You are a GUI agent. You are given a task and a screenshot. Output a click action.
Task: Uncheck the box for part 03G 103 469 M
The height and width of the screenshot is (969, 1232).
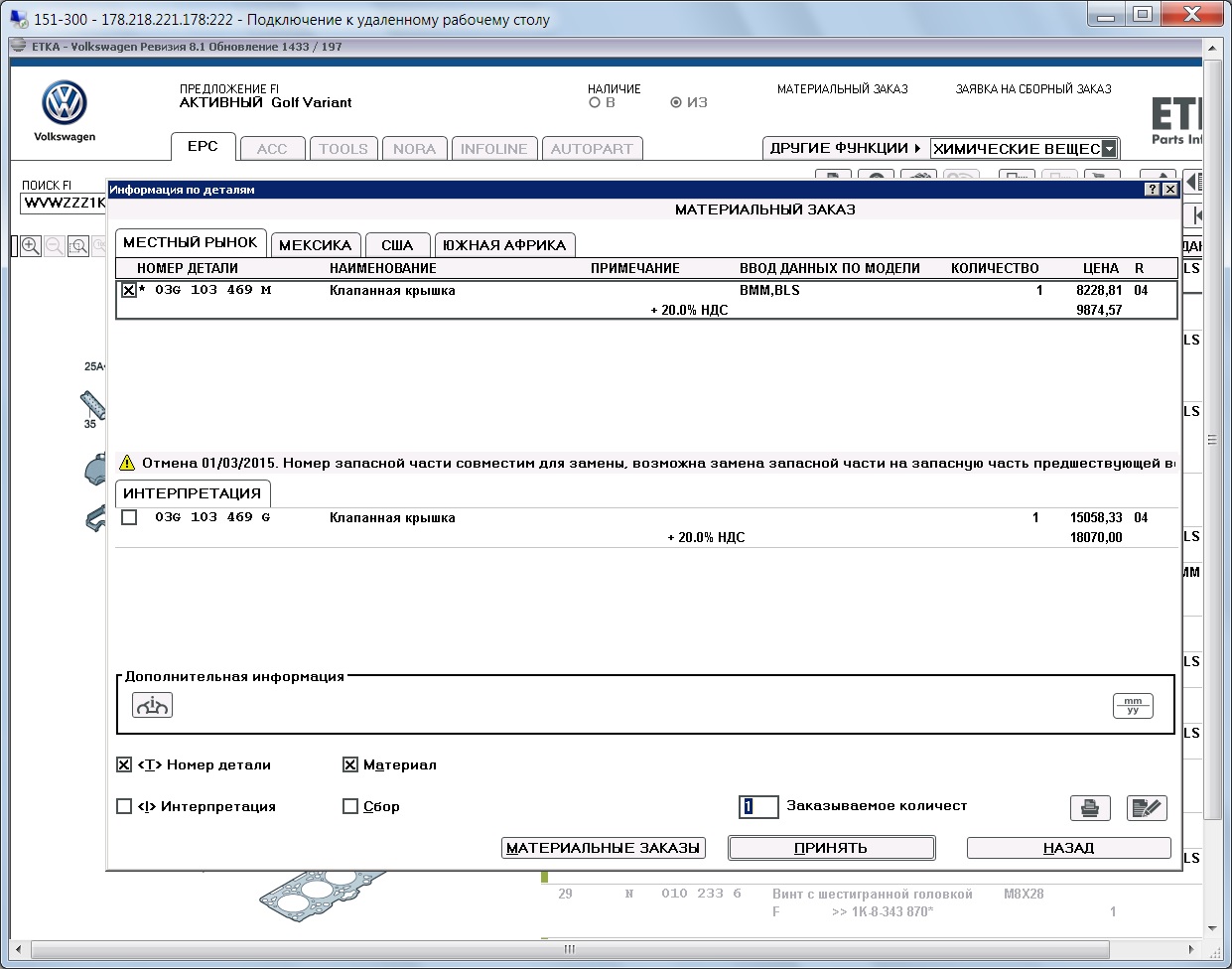tap(129, 290)
